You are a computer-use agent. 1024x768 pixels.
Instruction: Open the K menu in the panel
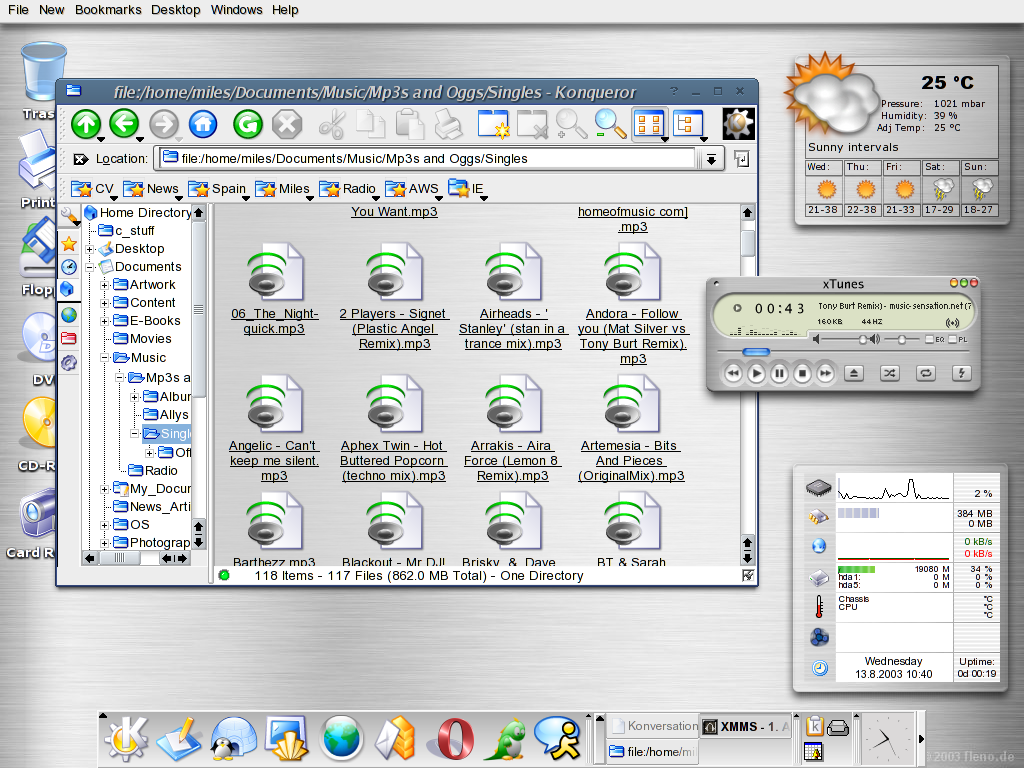point(126,738)
